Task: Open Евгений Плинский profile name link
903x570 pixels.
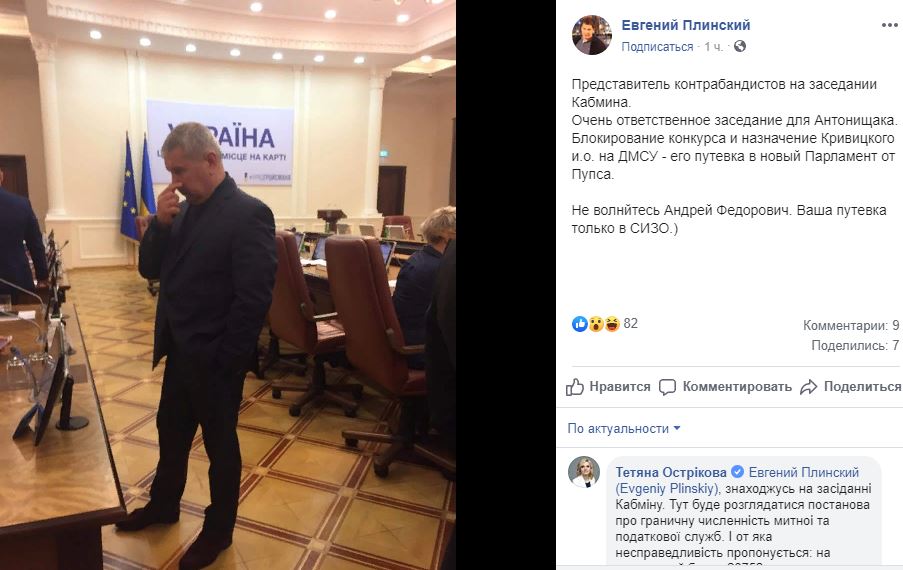Action: point(686,25)
